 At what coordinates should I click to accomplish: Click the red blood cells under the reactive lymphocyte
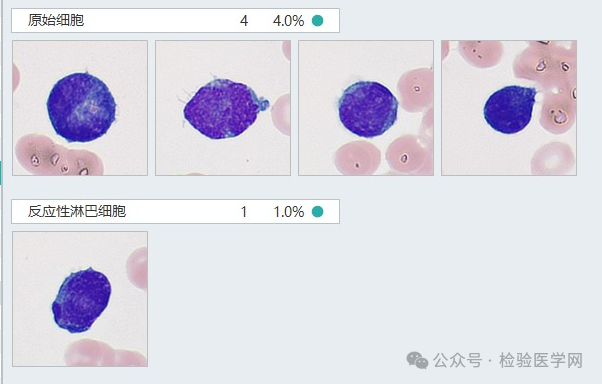[106, 353]
